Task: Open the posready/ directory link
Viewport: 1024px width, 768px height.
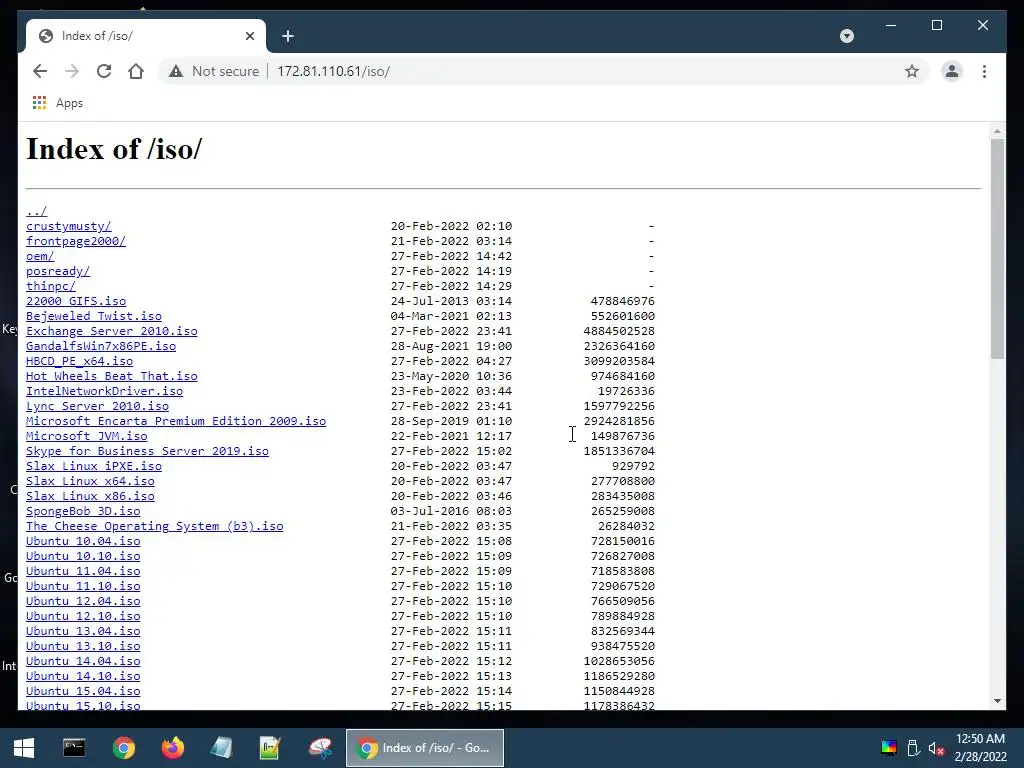Action: point(58,271)
